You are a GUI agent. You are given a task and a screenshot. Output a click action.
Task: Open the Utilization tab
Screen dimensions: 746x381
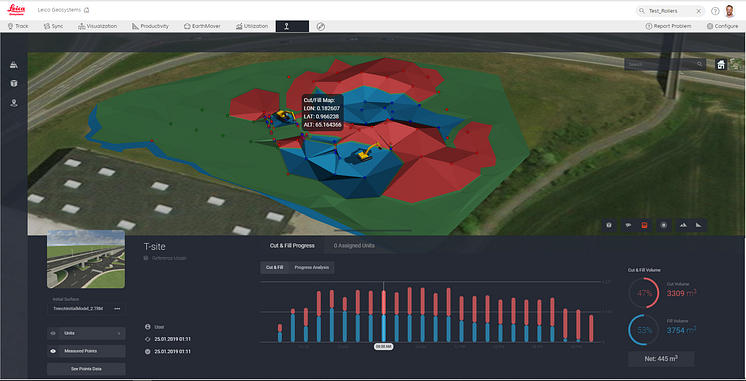[252, 26]
